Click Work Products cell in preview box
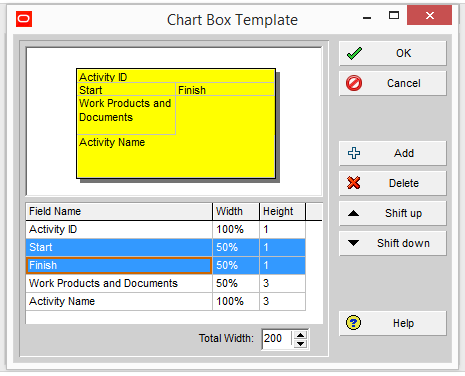The image size is (465, 376). click(126, 115)
